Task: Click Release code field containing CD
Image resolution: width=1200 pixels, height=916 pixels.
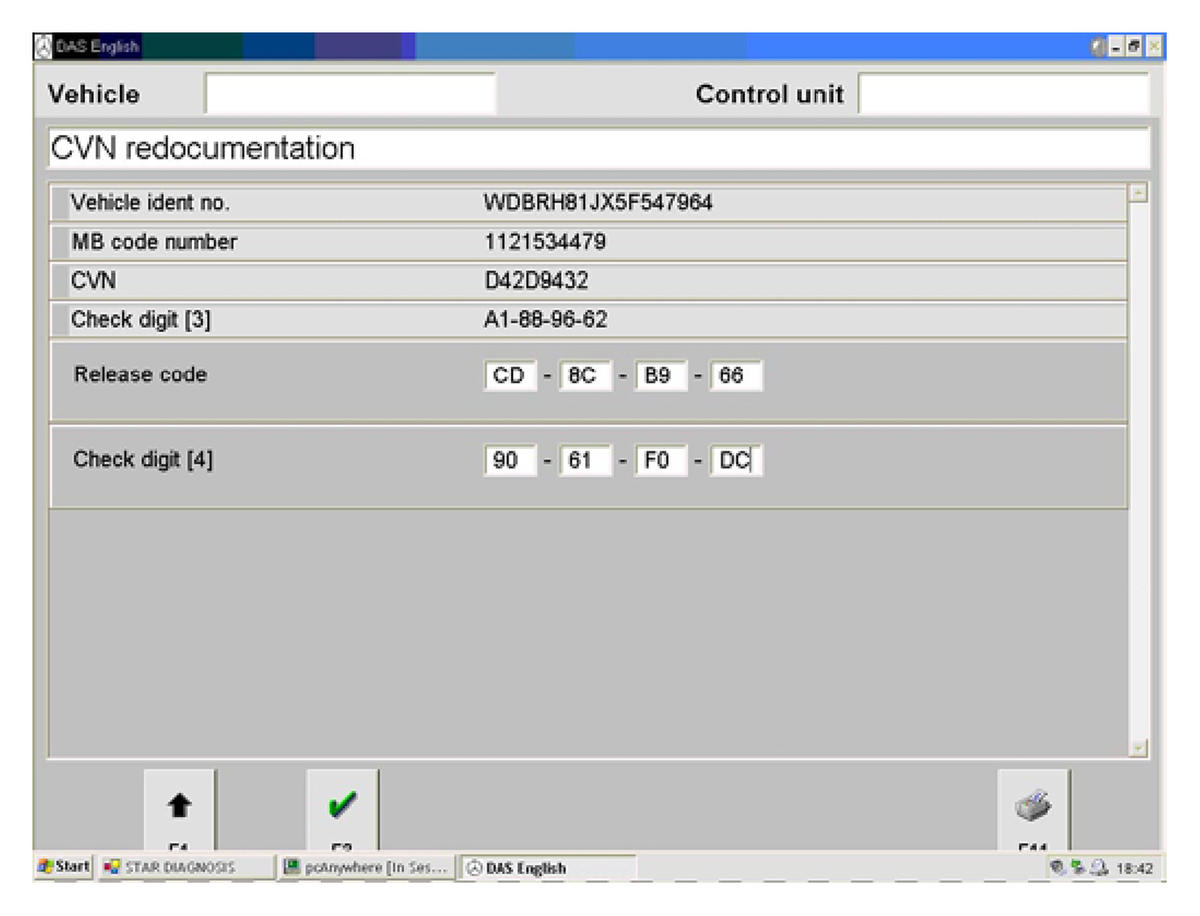Action: 508,377
